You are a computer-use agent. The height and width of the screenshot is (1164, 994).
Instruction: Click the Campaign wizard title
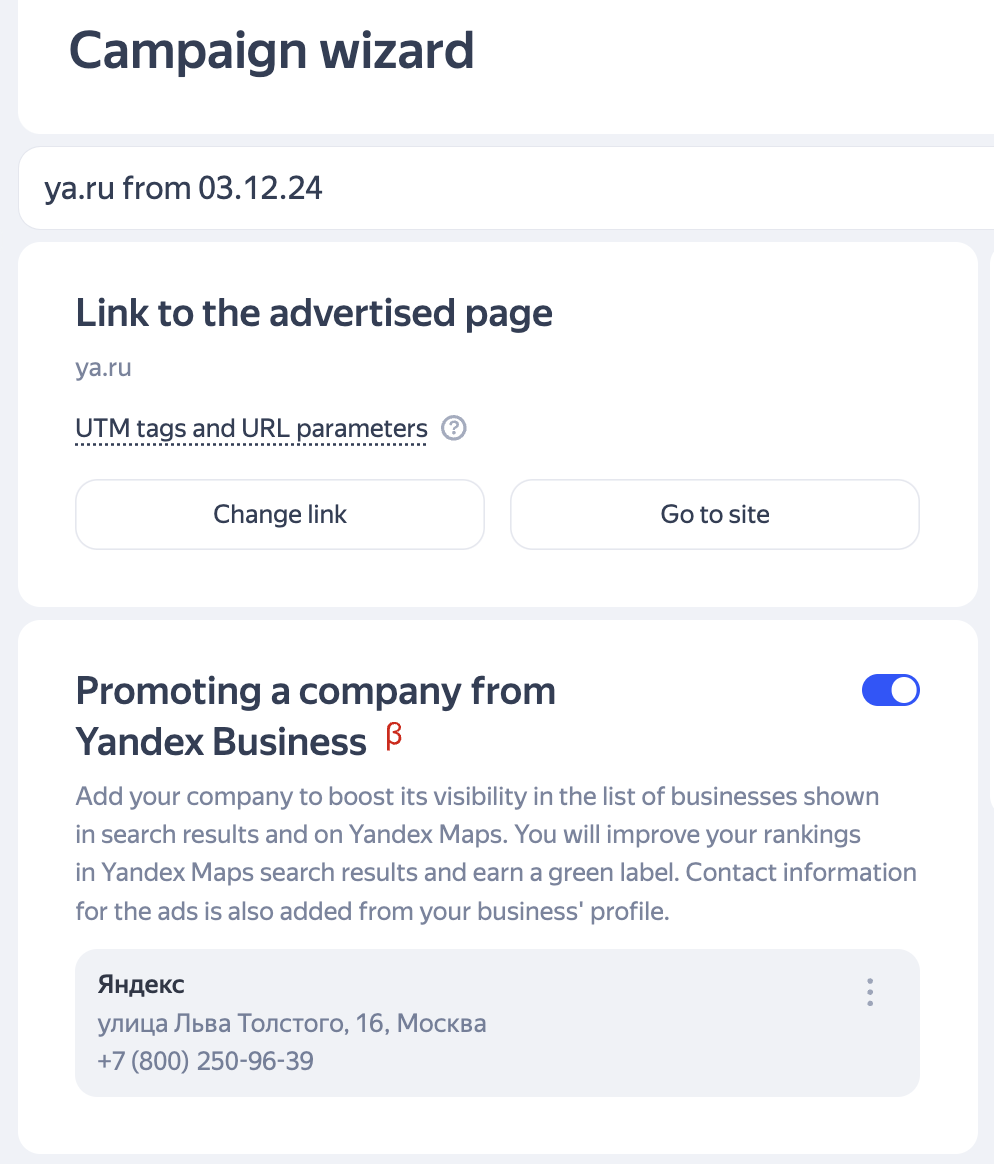(x=271, y=50)
